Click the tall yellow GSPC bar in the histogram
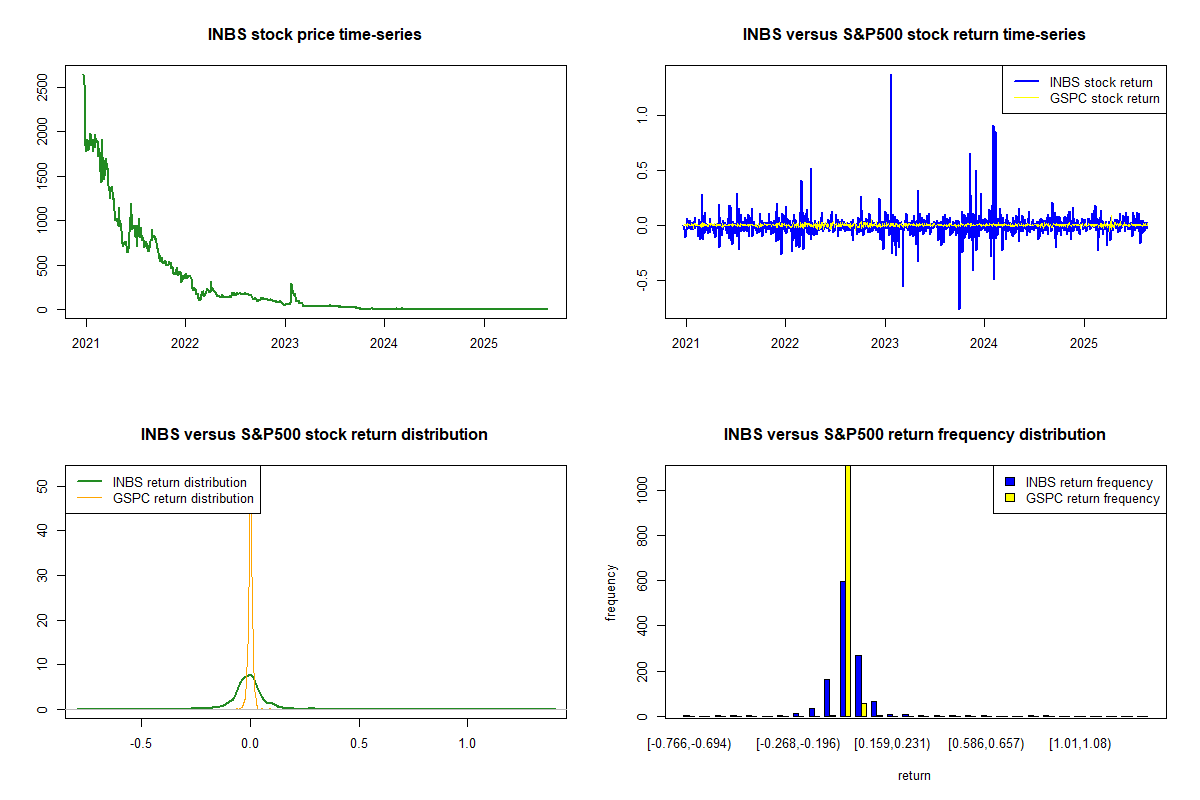Image resolution: width=1200 pixels, height=800 pixels. [x=848, y=590]
